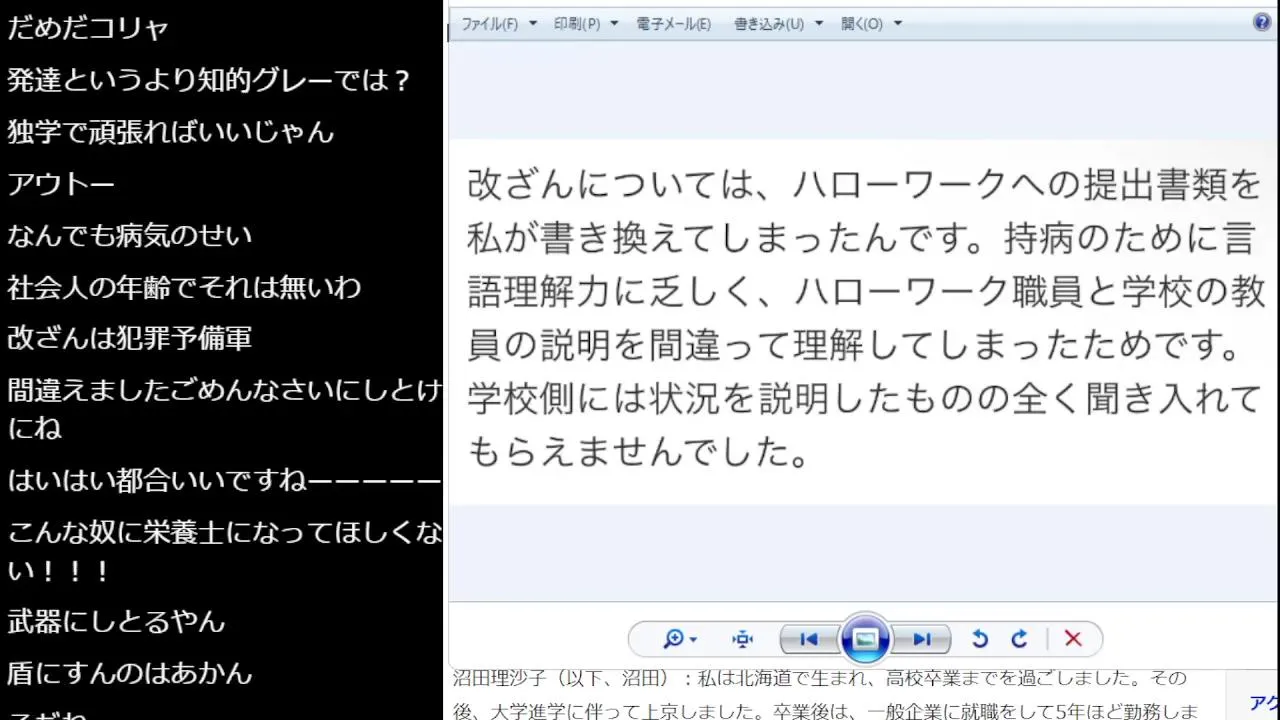Image resolution: width=1280 pixels, height=720 pixels.
Task: Click the displayed image text about 改ざん
Action: click(866, 319)
